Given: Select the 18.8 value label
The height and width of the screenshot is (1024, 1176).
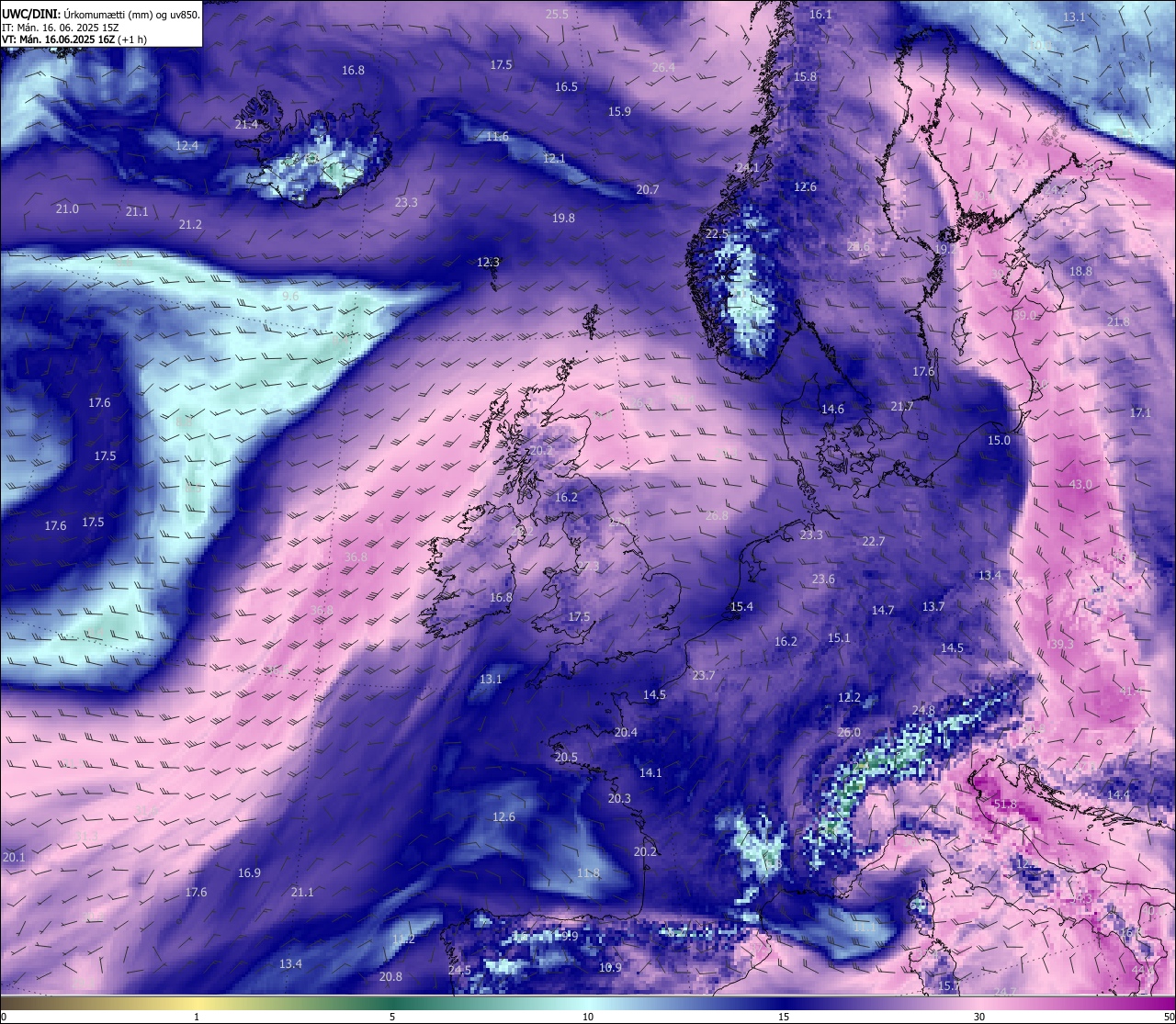Looking at the screenshot, I should [x=1080, y=271].
